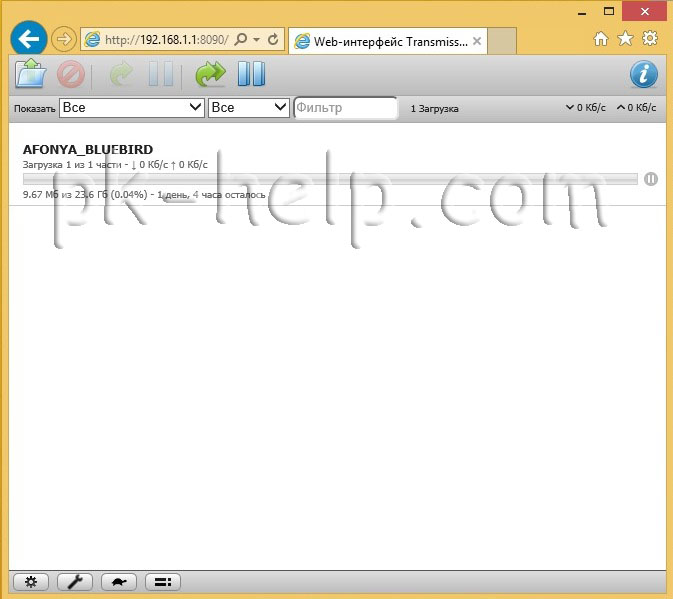Click the browser forward button
673x599 pixels.
pos(64,39)
